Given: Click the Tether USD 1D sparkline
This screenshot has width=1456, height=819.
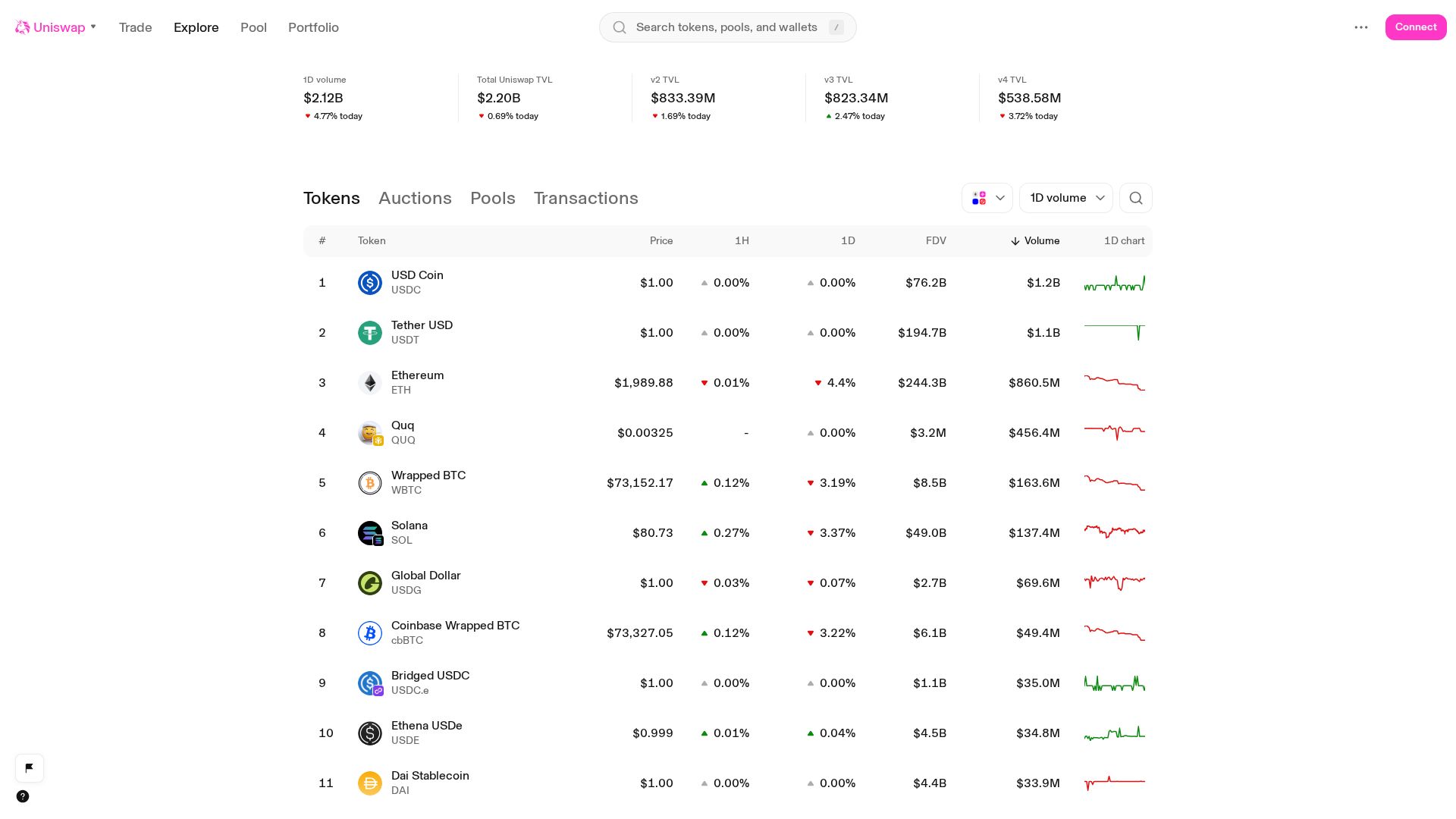Looking at the screenshot, I should point(1115,333).
